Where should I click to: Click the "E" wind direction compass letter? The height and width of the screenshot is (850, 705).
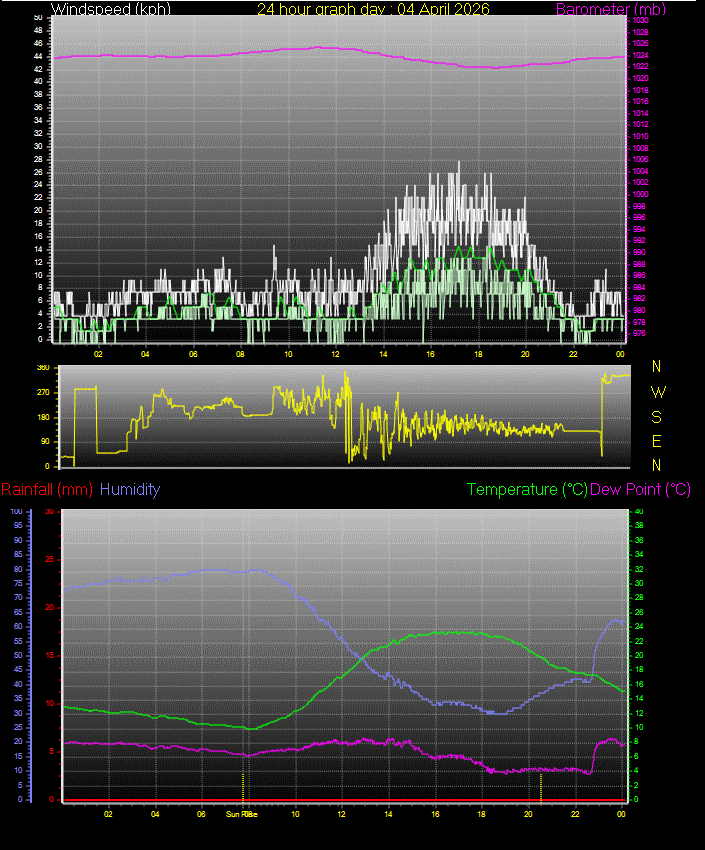tap(656, 441)
